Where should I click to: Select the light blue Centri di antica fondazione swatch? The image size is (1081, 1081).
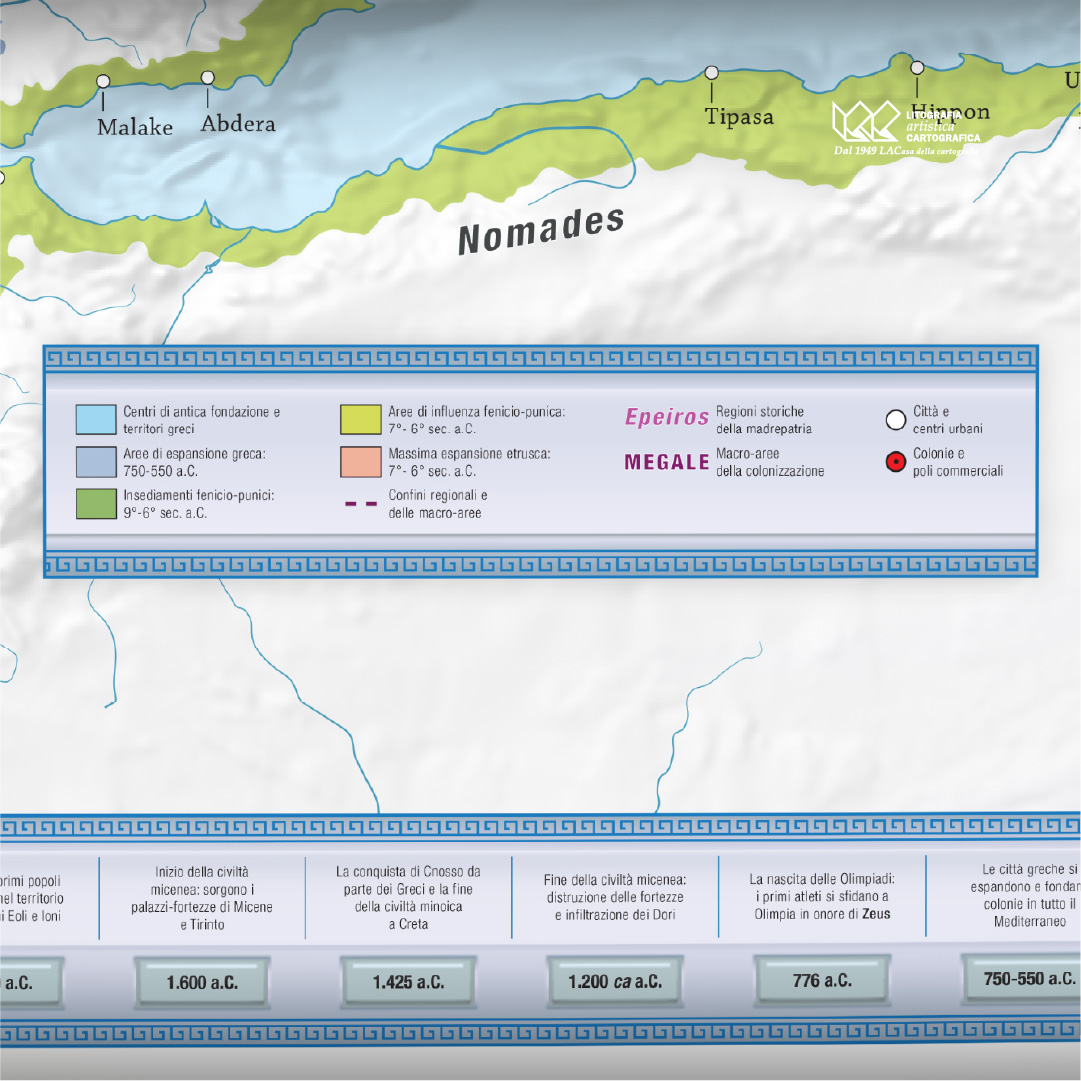(x=96, y=420)
